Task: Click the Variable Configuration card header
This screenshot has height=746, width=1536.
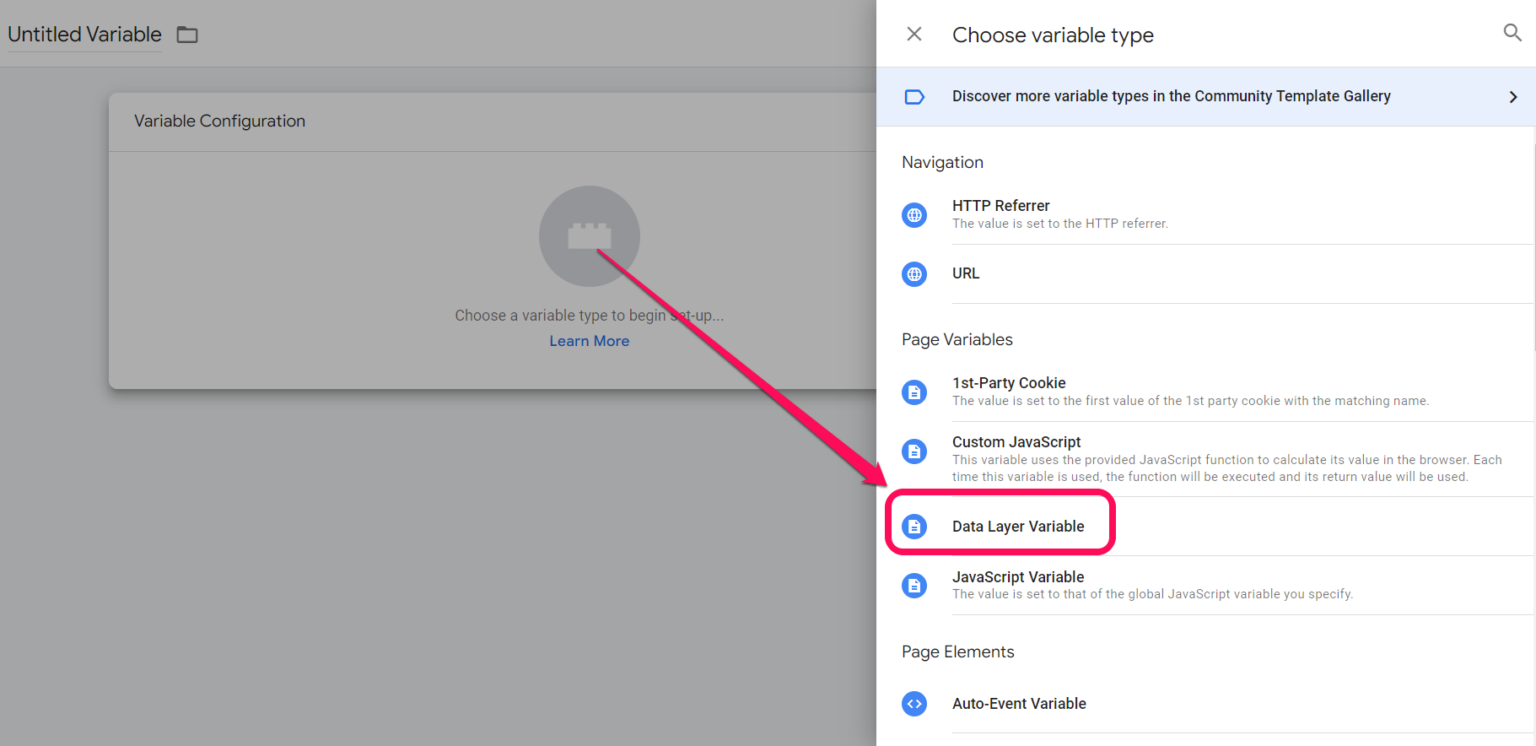Action: (x=220, y=120)
